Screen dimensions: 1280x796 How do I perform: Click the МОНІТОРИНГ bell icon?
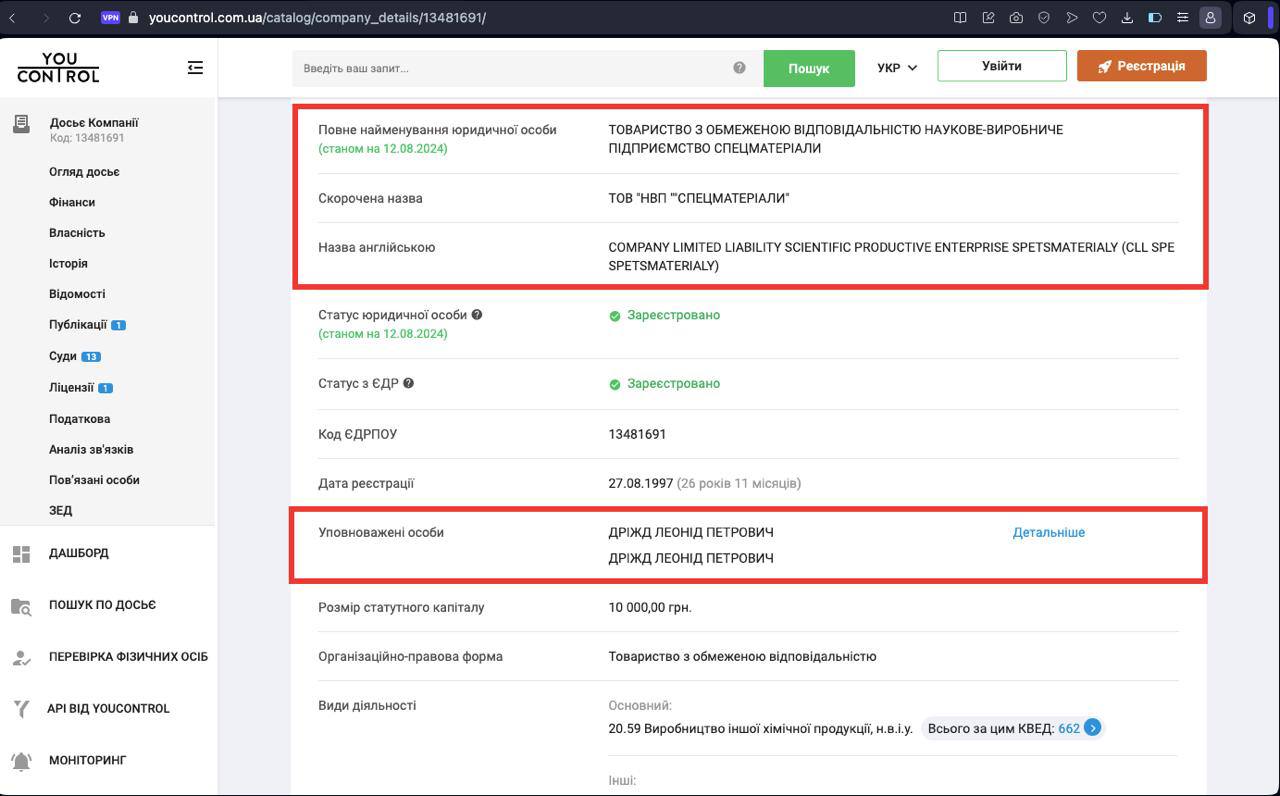(21, 760)
